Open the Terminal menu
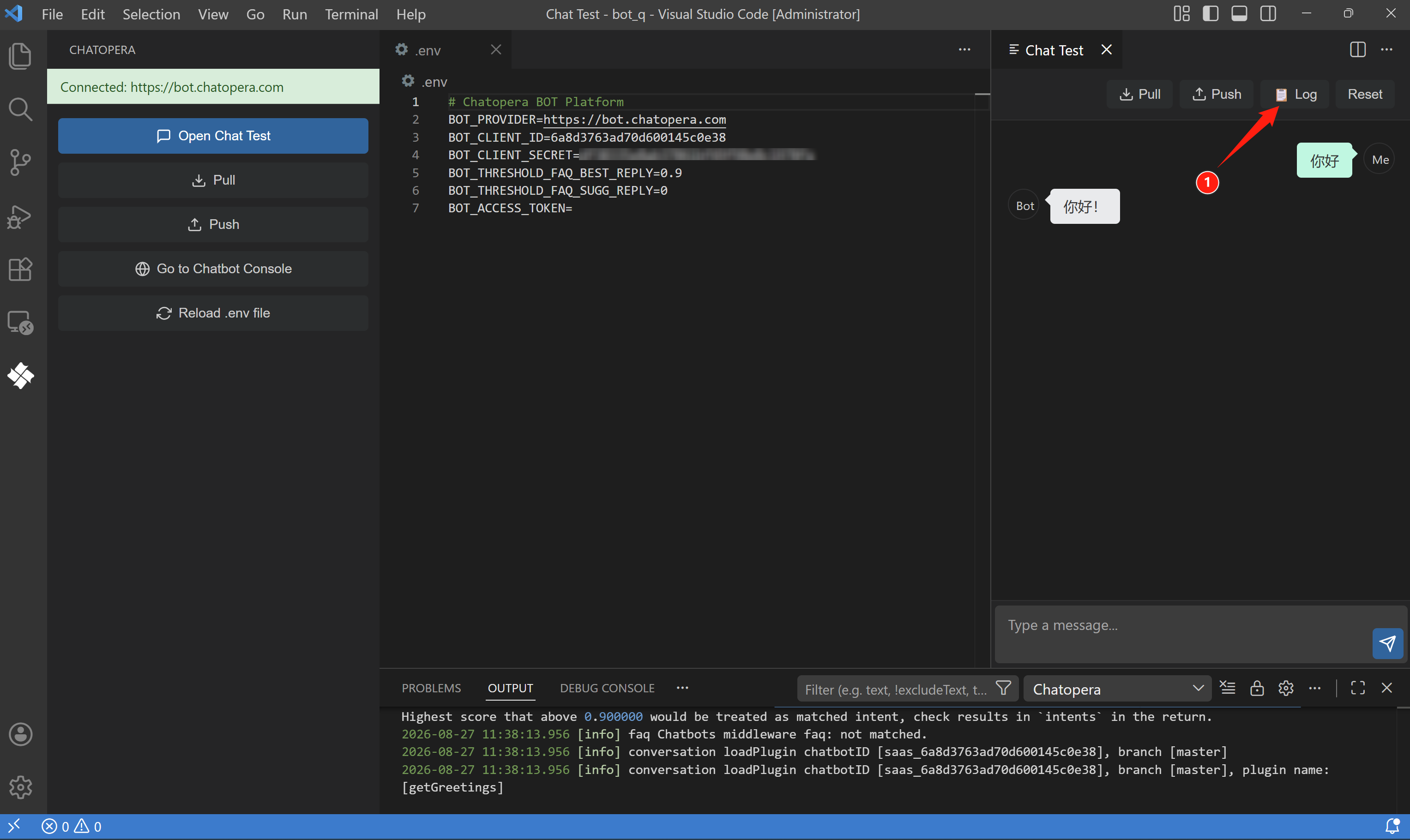The image size is (1410, 840). coord(351,14)
